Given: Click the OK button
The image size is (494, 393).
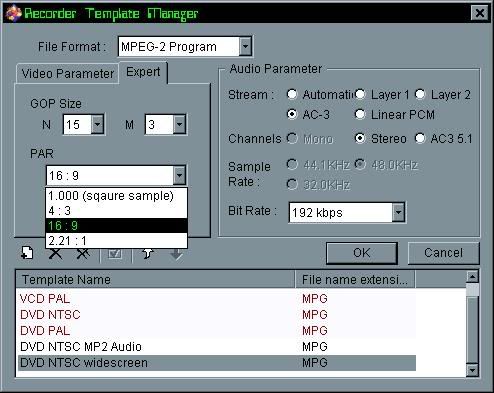Looking at the screenshot, I should [x=362, y=253].
